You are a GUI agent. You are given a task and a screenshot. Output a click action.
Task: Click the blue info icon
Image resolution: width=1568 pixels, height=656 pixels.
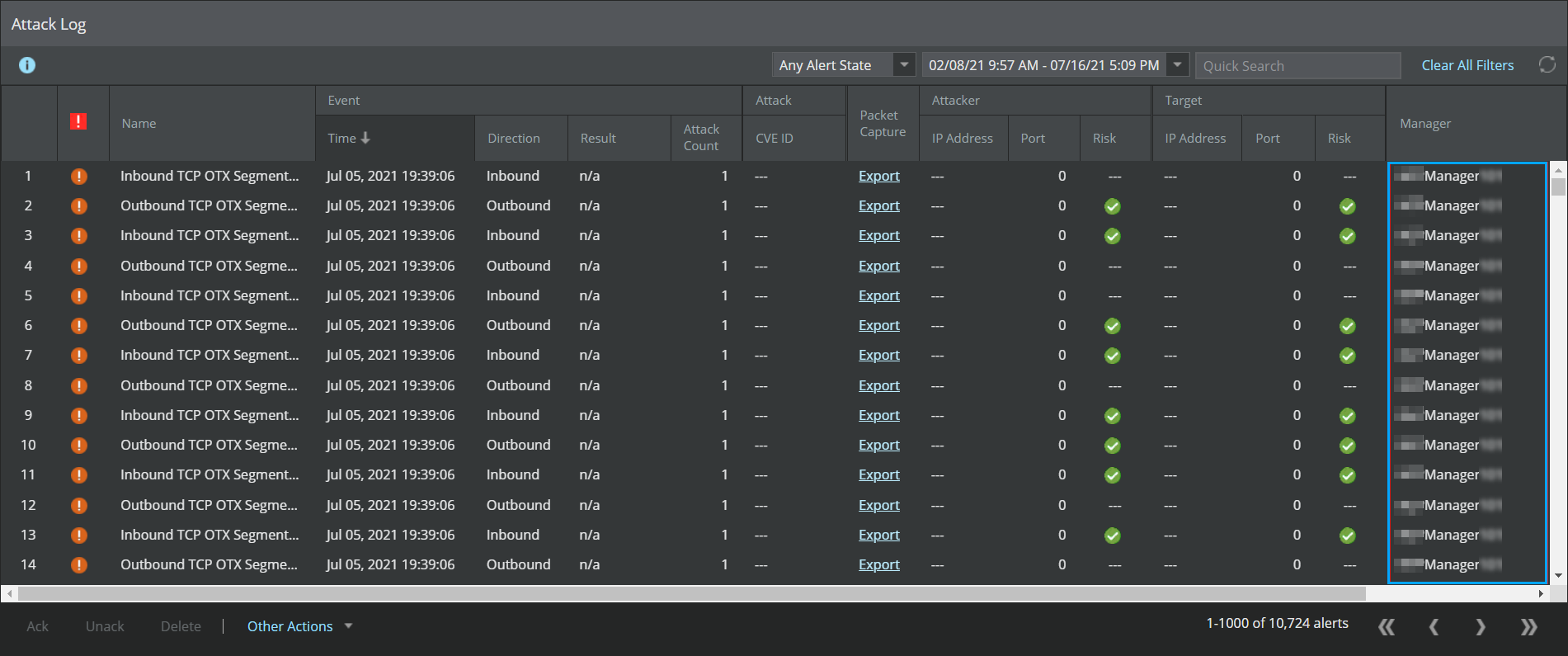pos(27,65)
